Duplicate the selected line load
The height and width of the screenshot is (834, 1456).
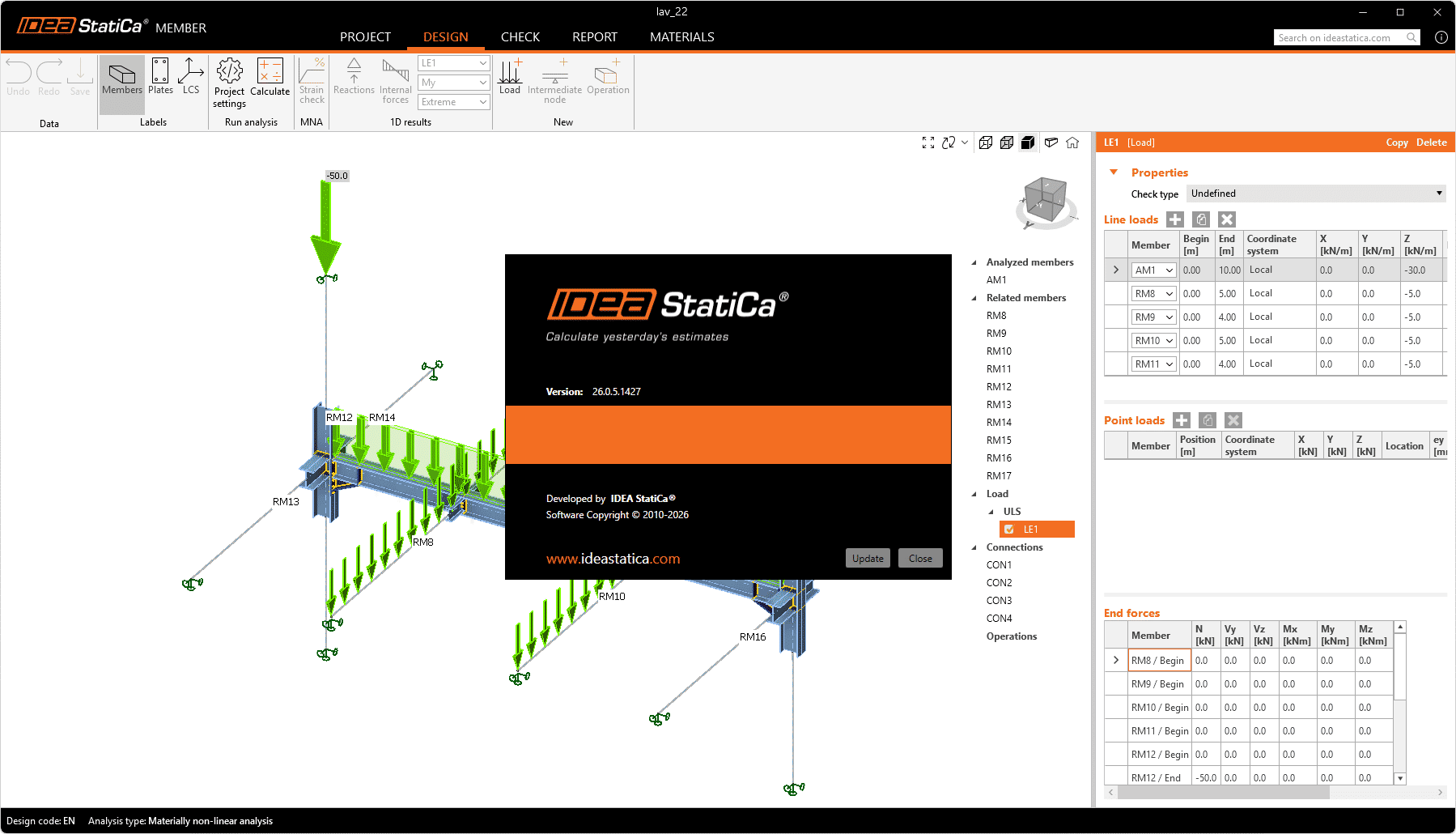(1201, 219)
